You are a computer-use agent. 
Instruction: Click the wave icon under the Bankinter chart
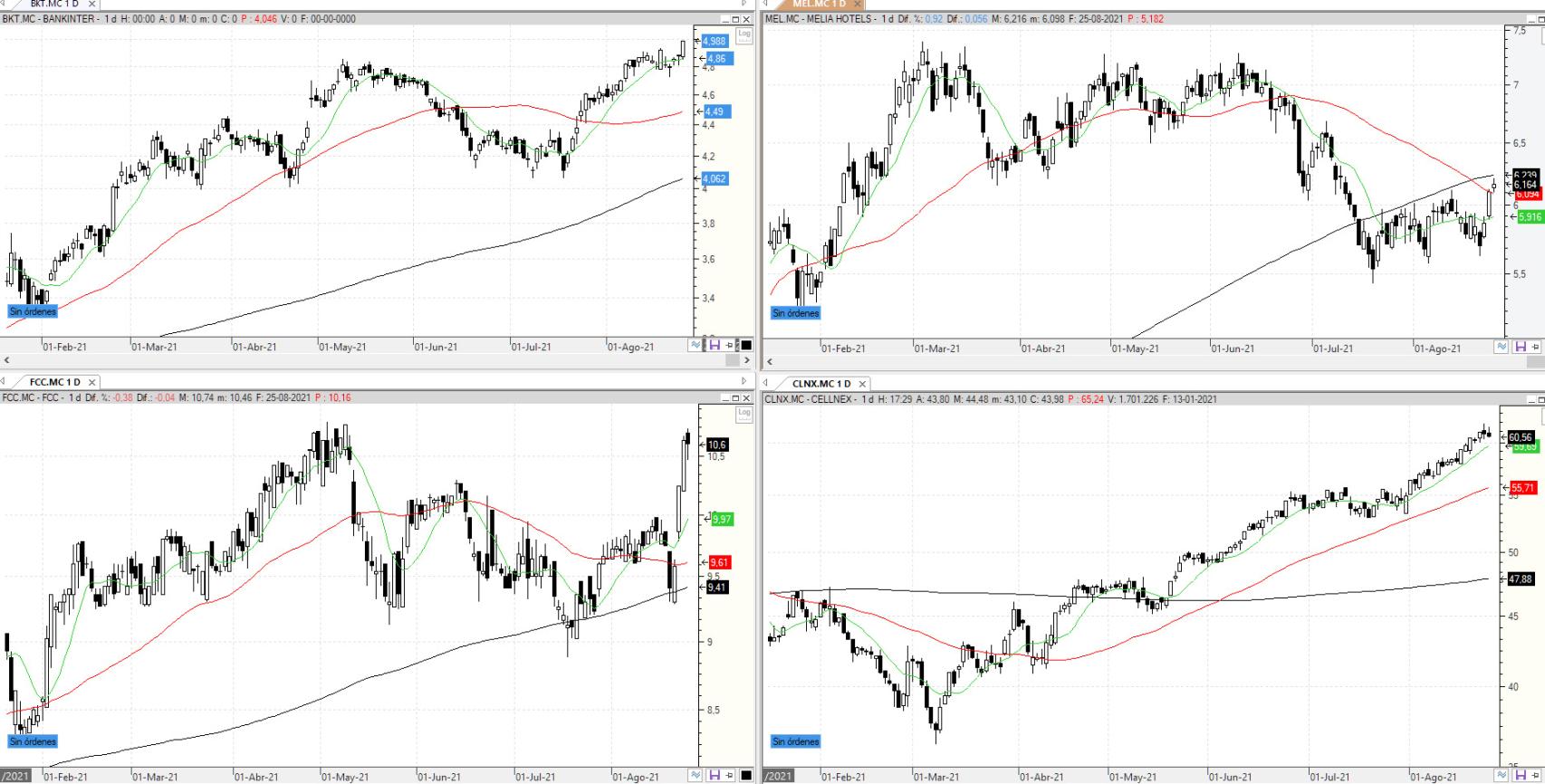point(696,346)
